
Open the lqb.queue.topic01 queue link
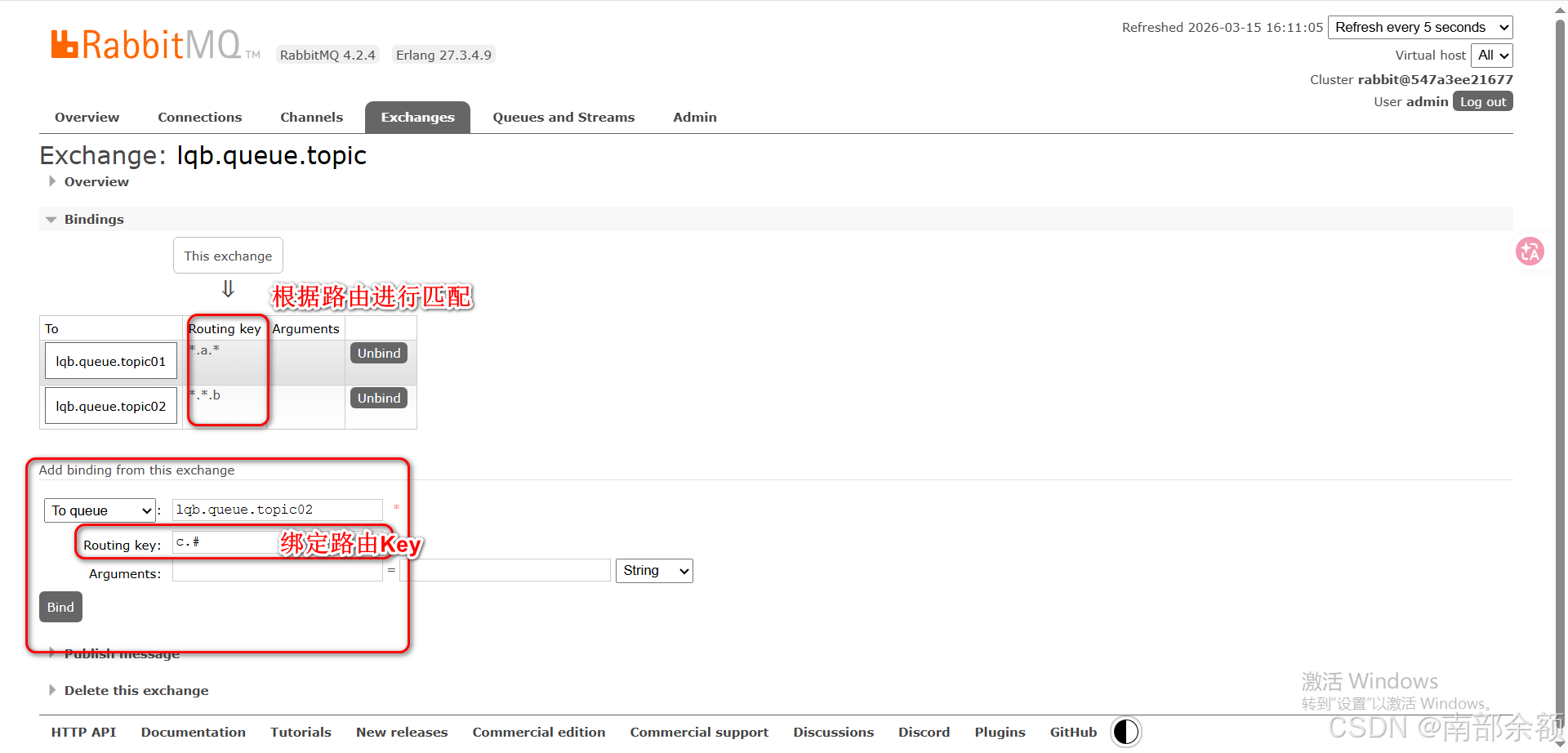[110, 362]
